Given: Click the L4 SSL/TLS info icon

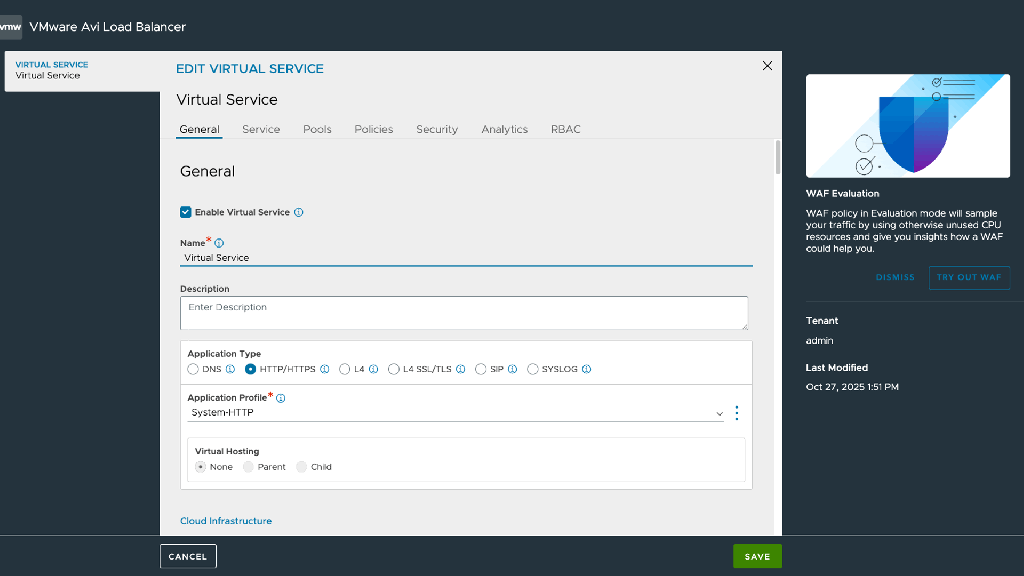Looking at the screenshot, I should click(461, 369).
